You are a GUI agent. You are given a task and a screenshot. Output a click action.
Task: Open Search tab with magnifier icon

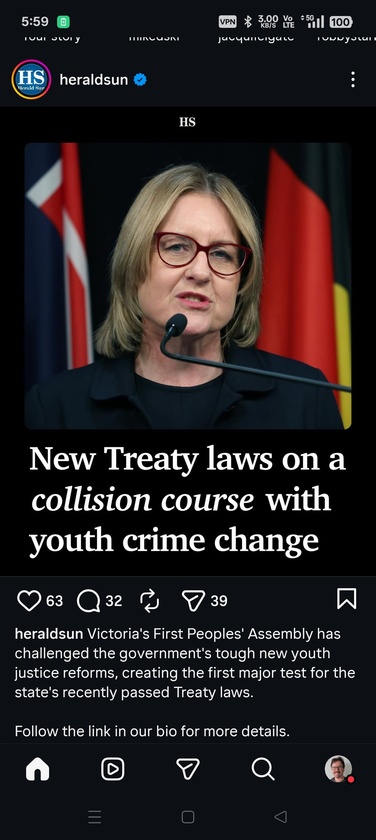click(x=263, y=769)
